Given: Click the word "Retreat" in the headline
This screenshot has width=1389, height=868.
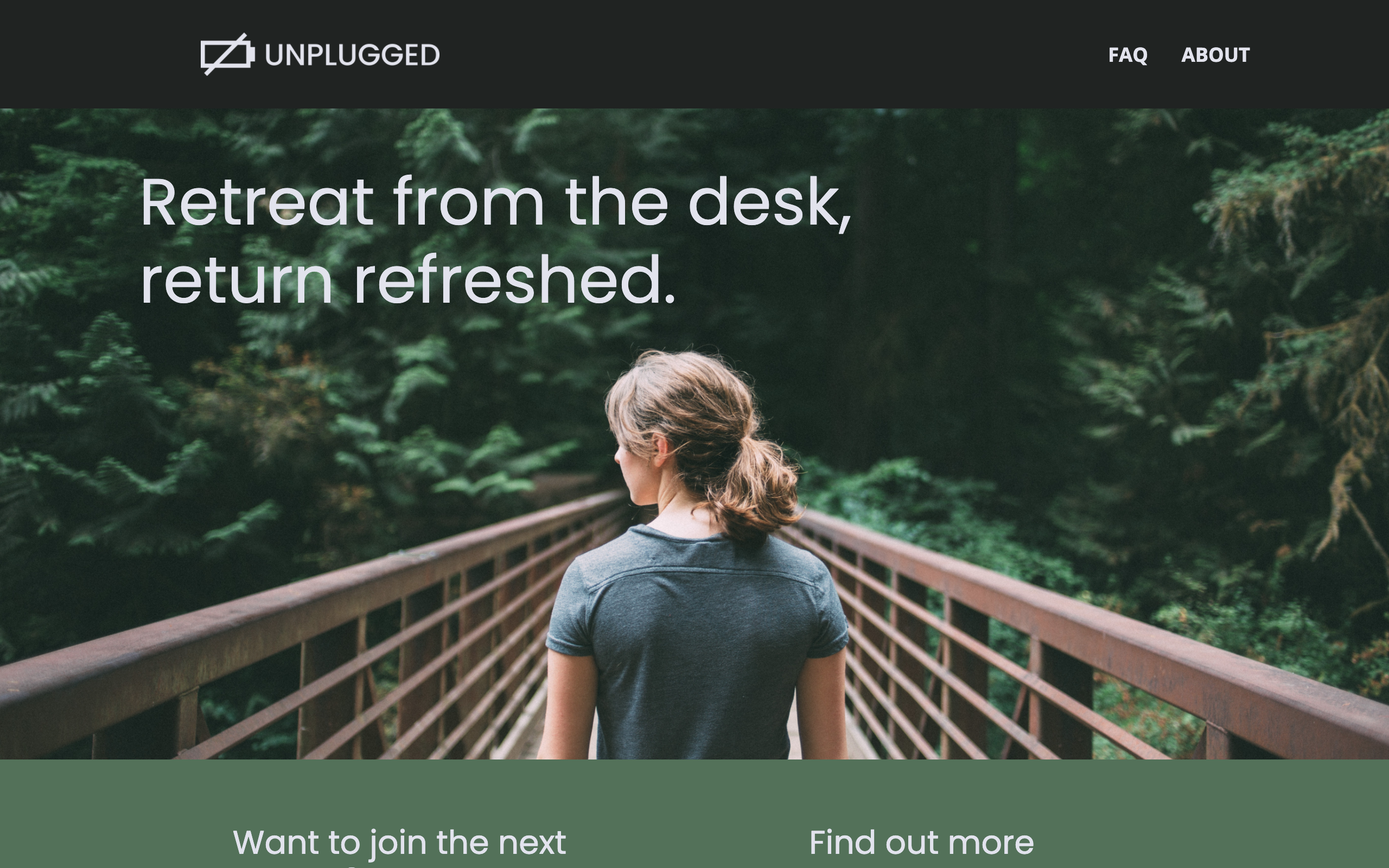Looking at the screenshot, I should tap(258, 203).
